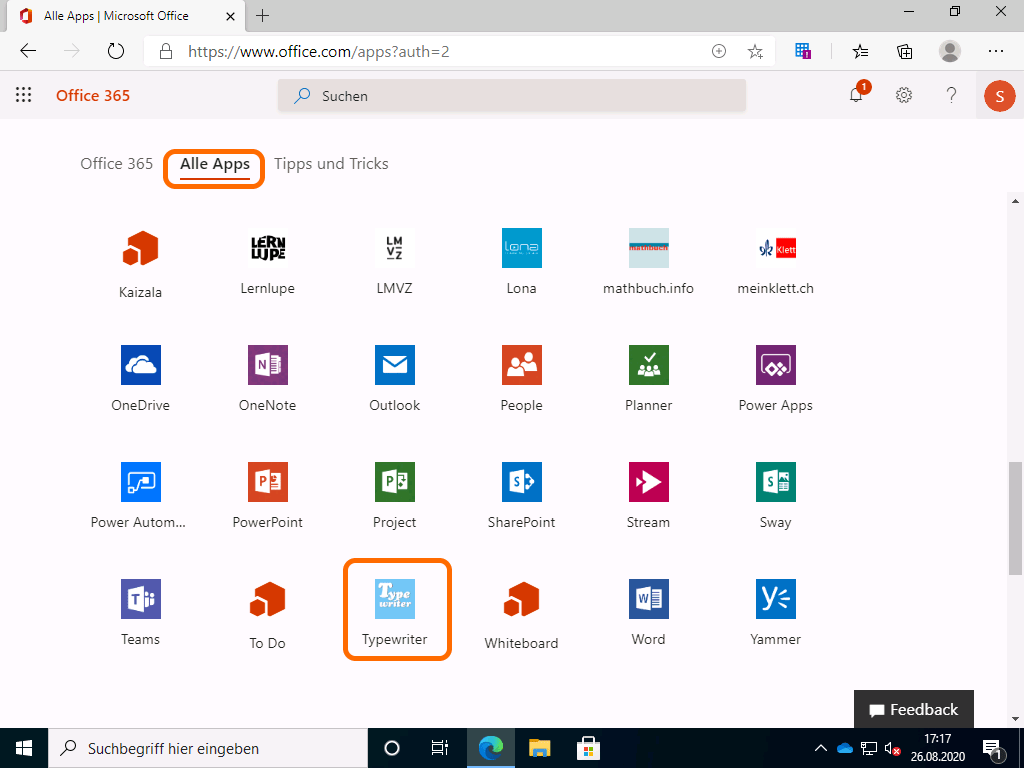This screenshot has height=768, width=1024.
Task: Click the page vertical scrollbar
Action: (1015, 520)
